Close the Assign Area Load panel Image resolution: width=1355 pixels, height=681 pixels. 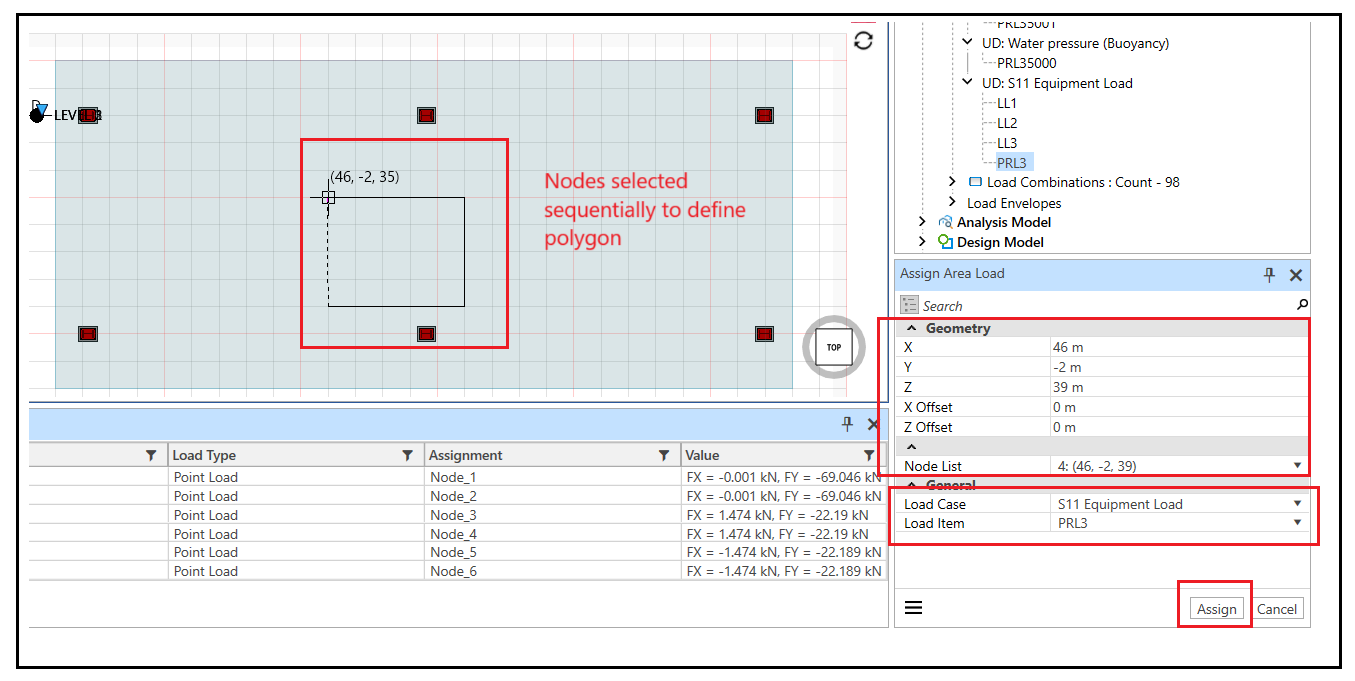coord(1295,274)
